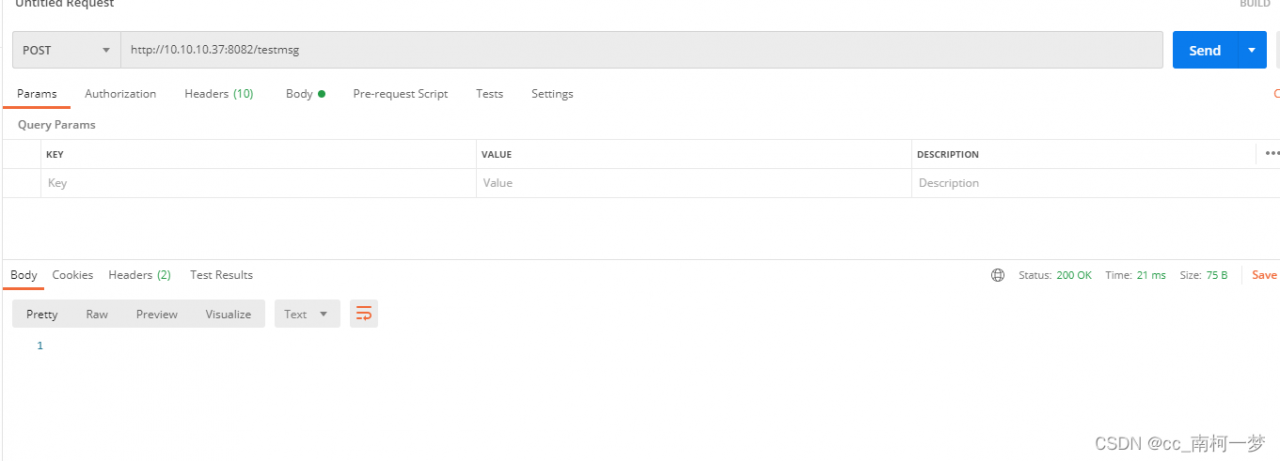This screenshot has width=1280, height=461.
Task: Click the Query Params heading
Action: (x=57, y=125)
